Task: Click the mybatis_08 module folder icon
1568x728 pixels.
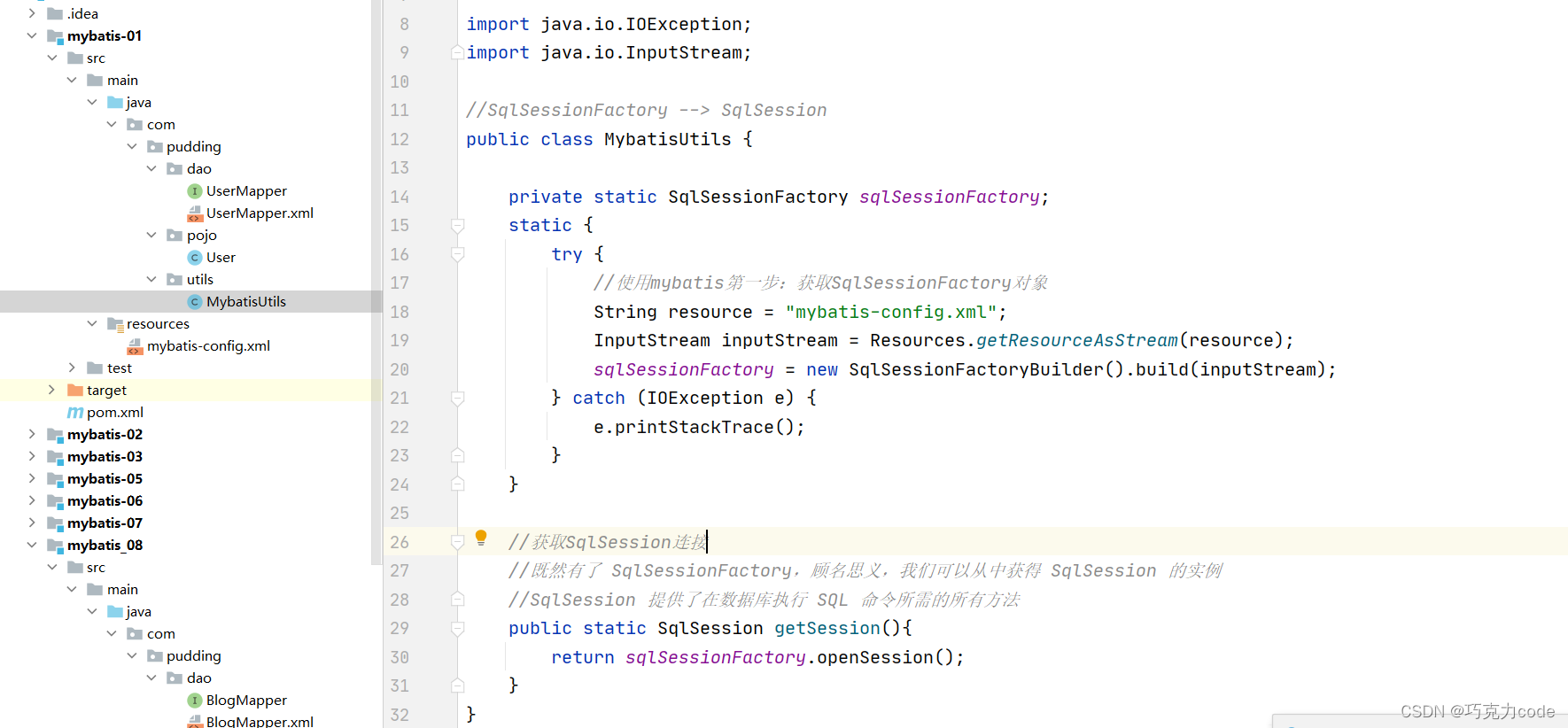Action: (56, 546)
